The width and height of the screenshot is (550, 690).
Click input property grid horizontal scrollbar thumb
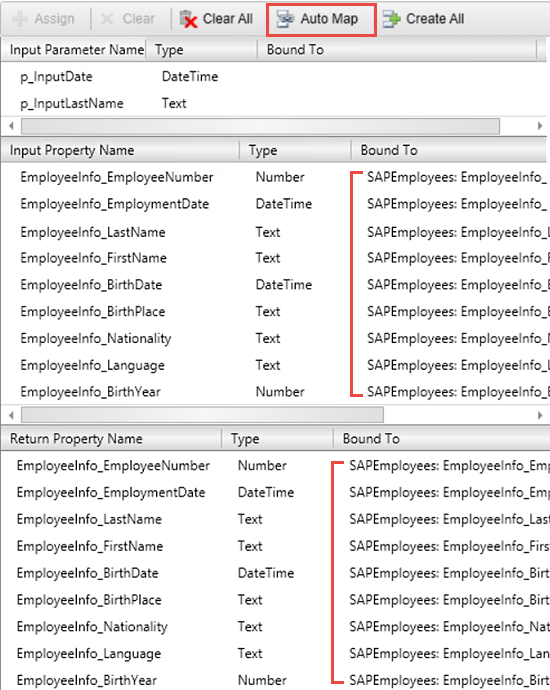202,415
